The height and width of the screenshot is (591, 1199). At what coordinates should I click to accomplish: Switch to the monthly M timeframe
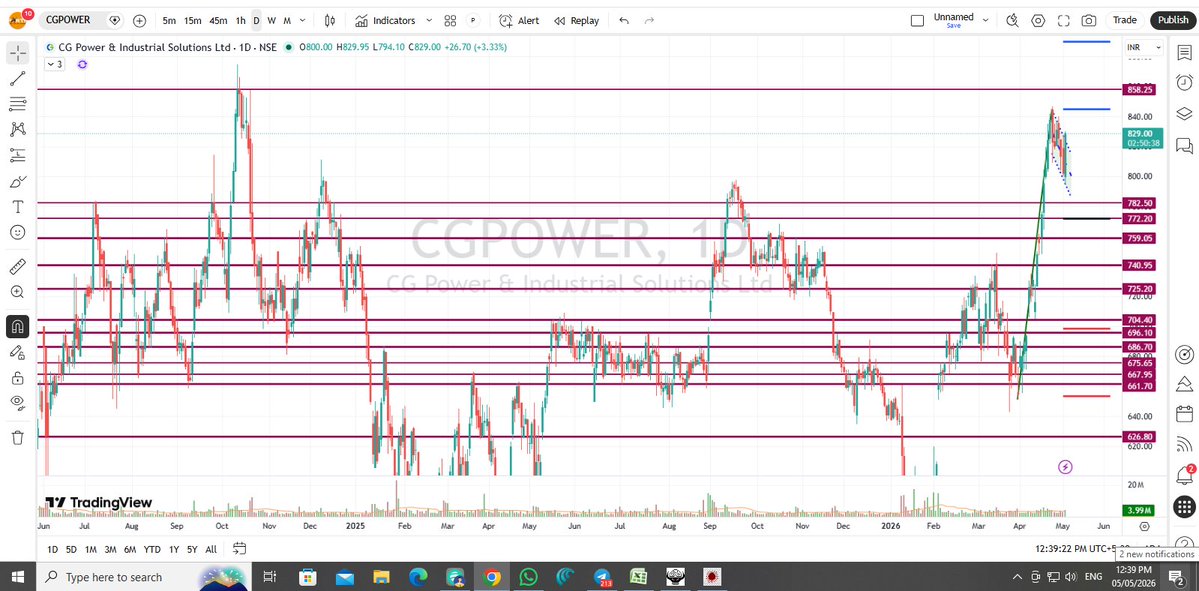coord(287,21)
